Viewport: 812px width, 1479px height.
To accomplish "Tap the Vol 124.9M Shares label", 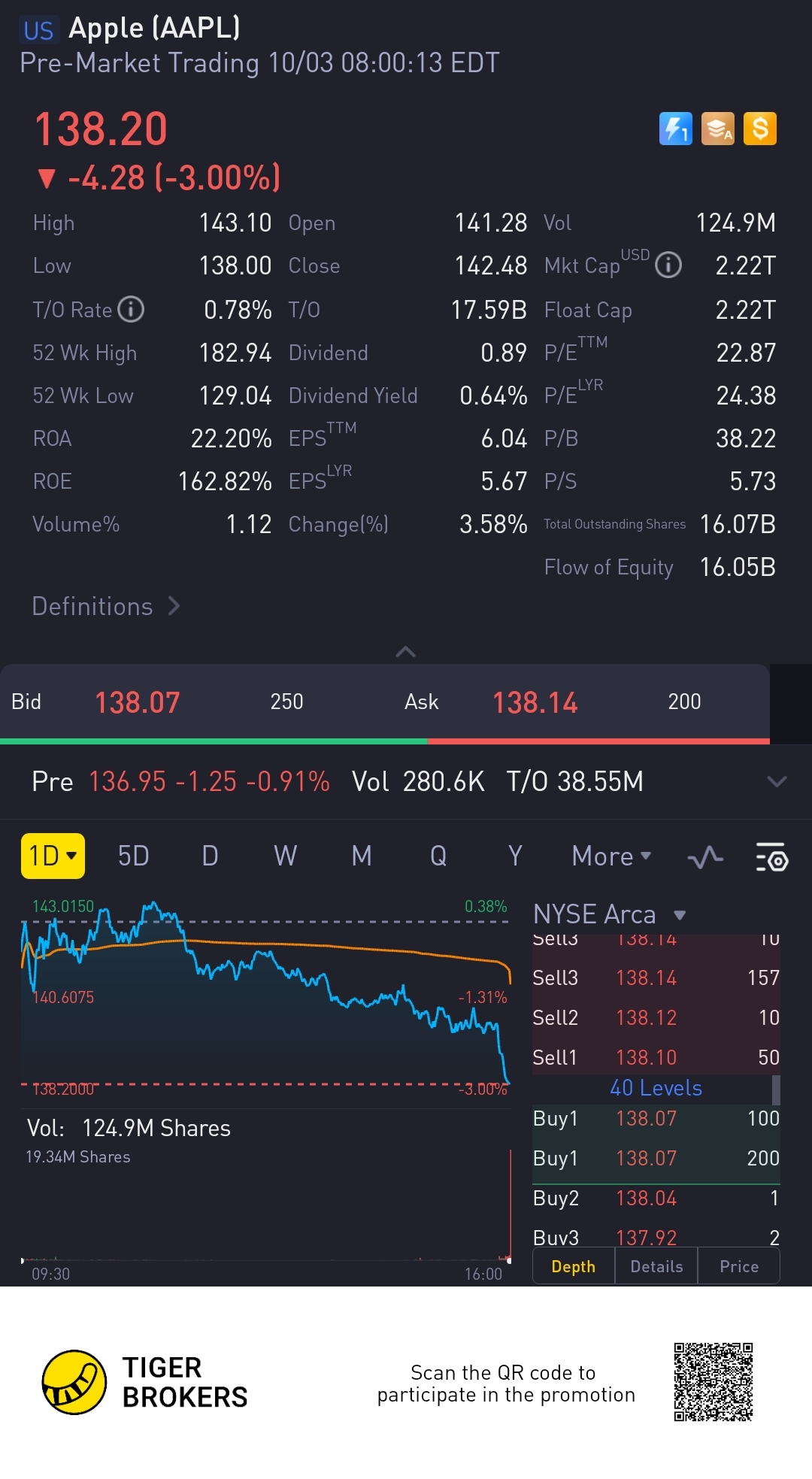I will pyautogui.click(x=129, y=1128).
